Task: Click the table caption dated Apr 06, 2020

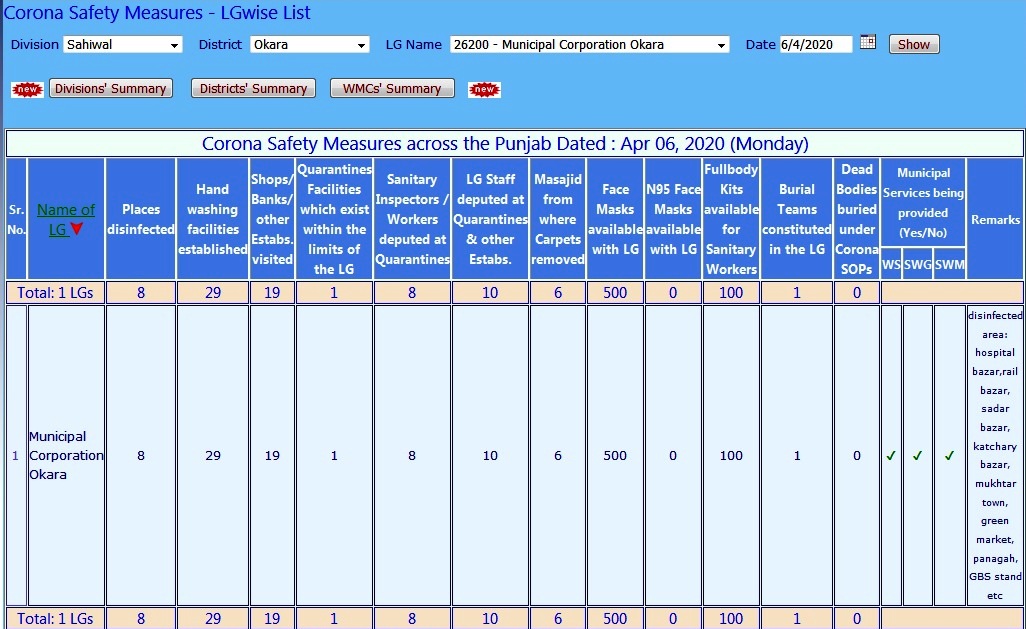Action: point(505,143)
